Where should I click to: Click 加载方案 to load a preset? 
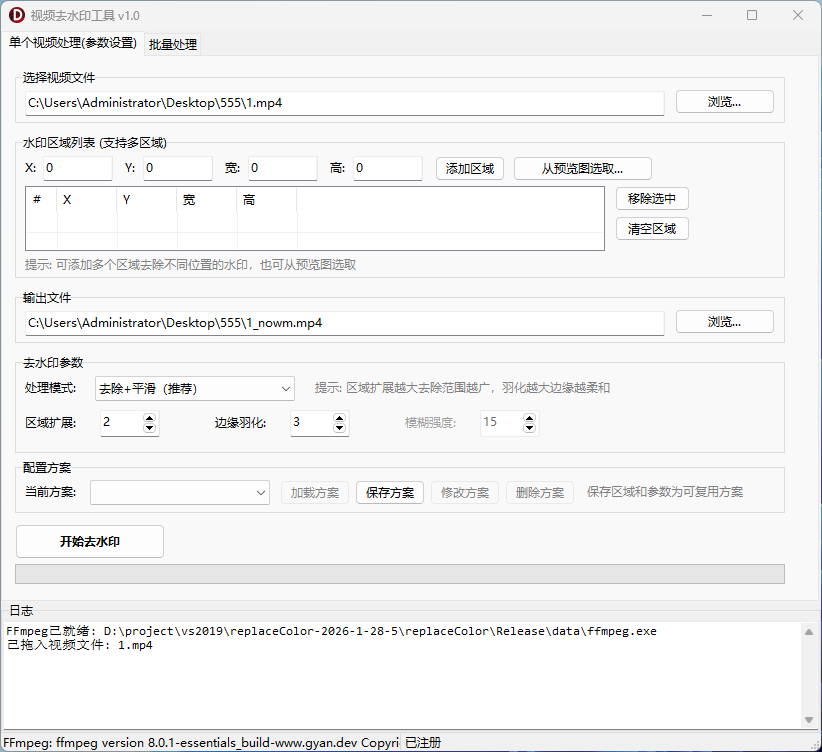[314, 492]
